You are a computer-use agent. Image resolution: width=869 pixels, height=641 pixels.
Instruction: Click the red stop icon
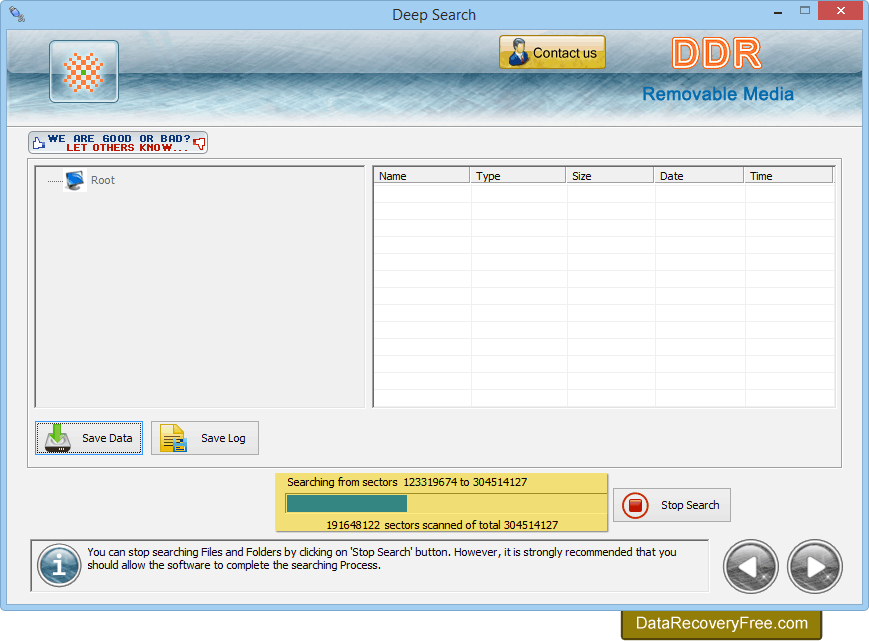[635, 505]
